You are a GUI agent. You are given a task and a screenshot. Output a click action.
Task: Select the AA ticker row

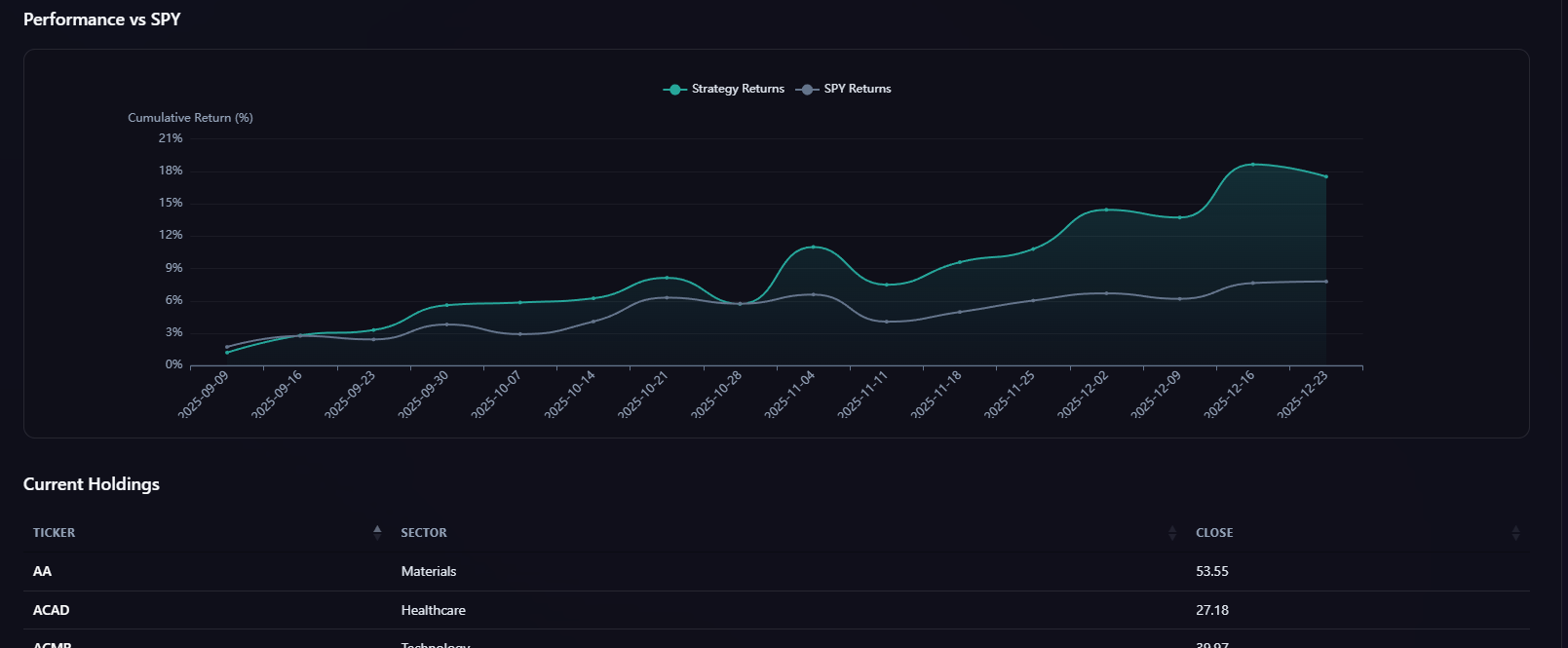tap(42, 572)
